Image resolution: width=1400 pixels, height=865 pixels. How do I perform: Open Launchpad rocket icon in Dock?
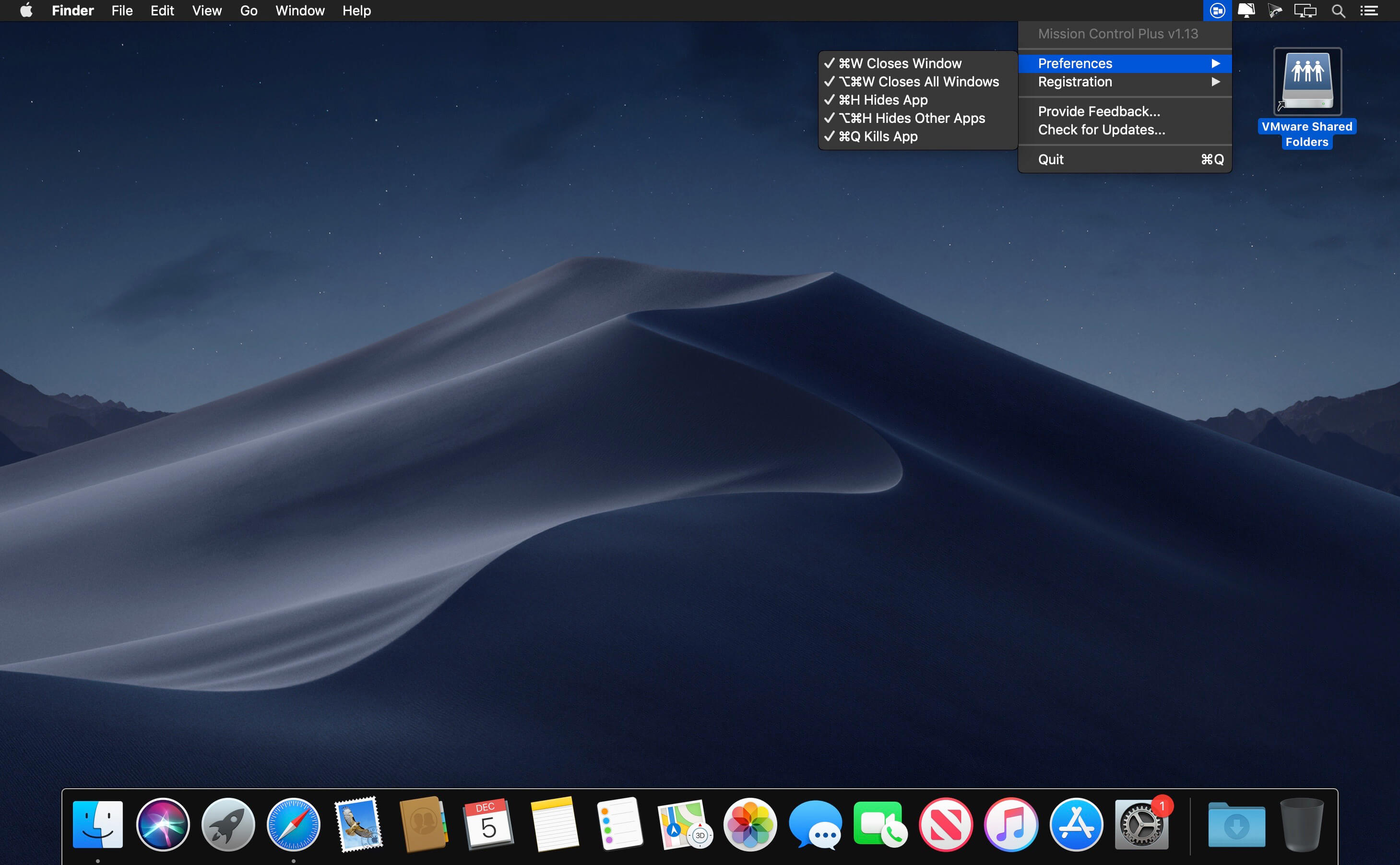228,824
